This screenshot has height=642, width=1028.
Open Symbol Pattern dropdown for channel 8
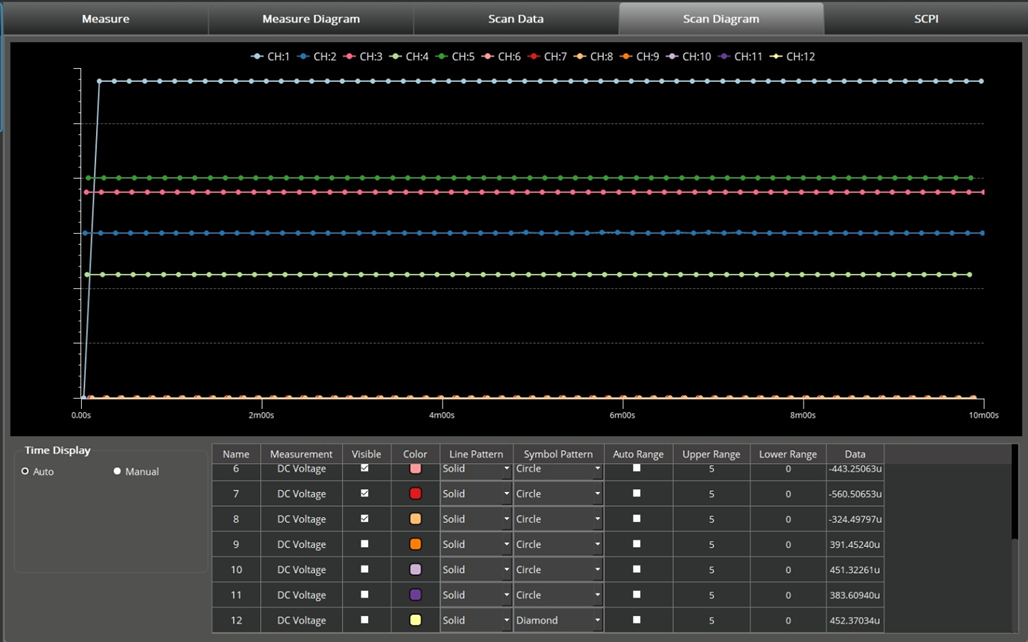(558, 519)
